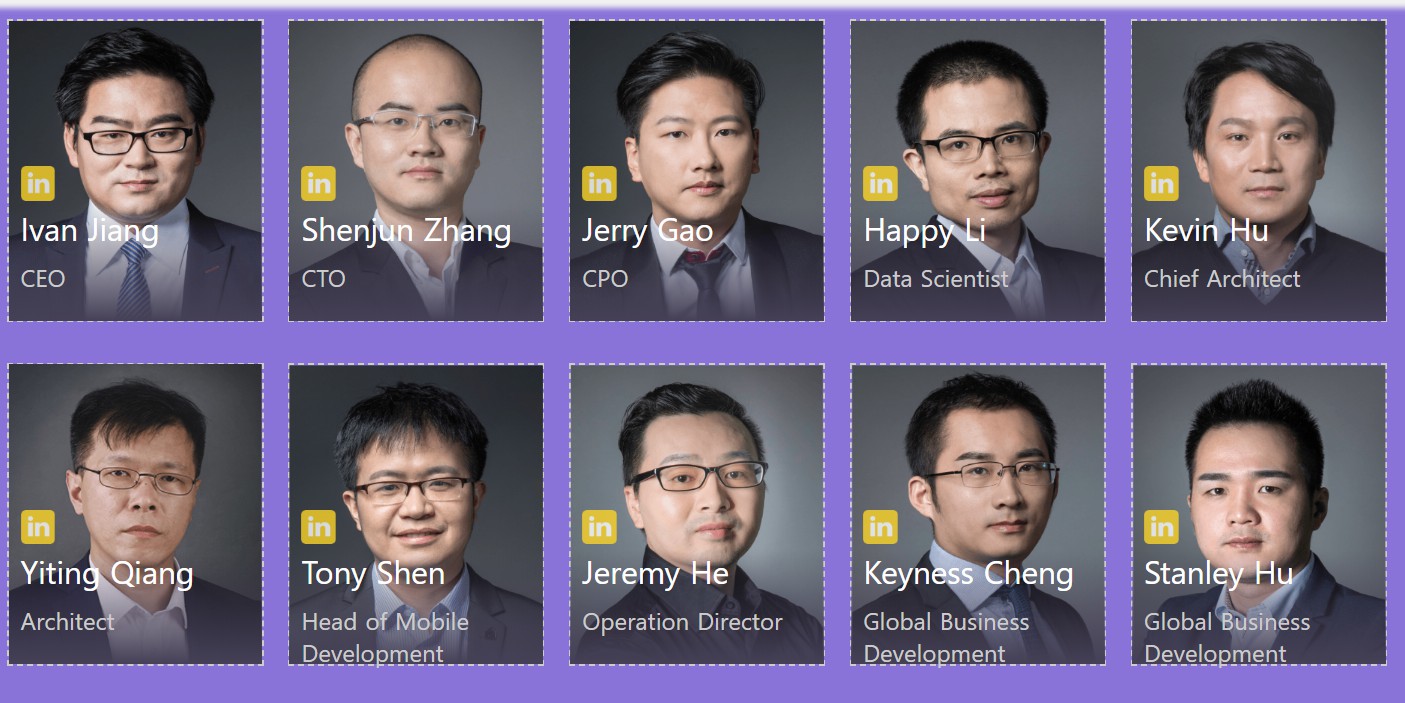Click the name Ivan Jiang
1405x703 pixels.
point(90,231)
